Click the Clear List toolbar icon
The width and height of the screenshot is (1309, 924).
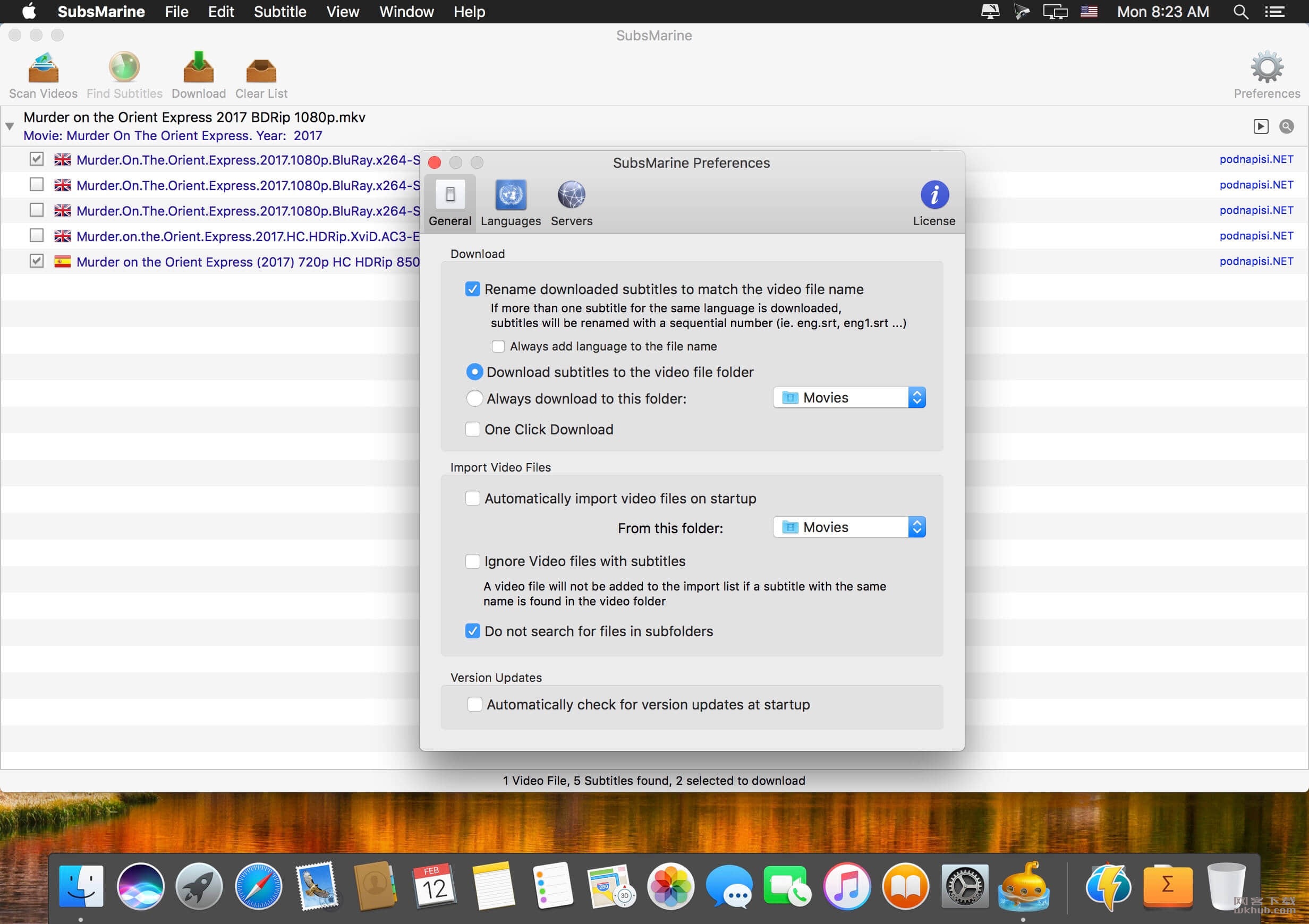261,70
